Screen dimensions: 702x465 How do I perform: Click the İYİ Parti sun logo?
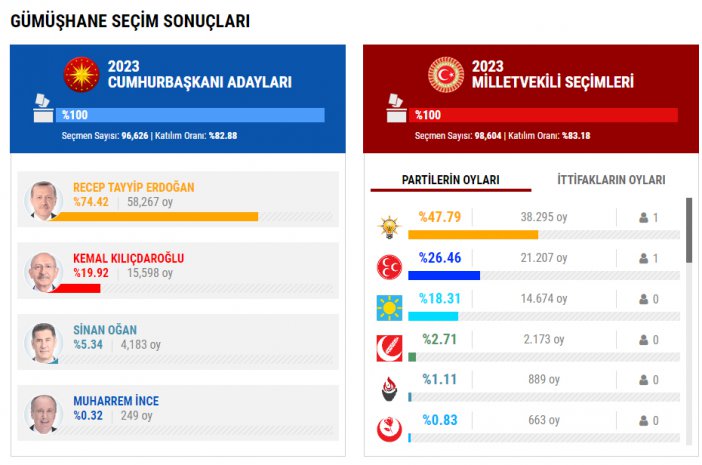tap(387, 307)
